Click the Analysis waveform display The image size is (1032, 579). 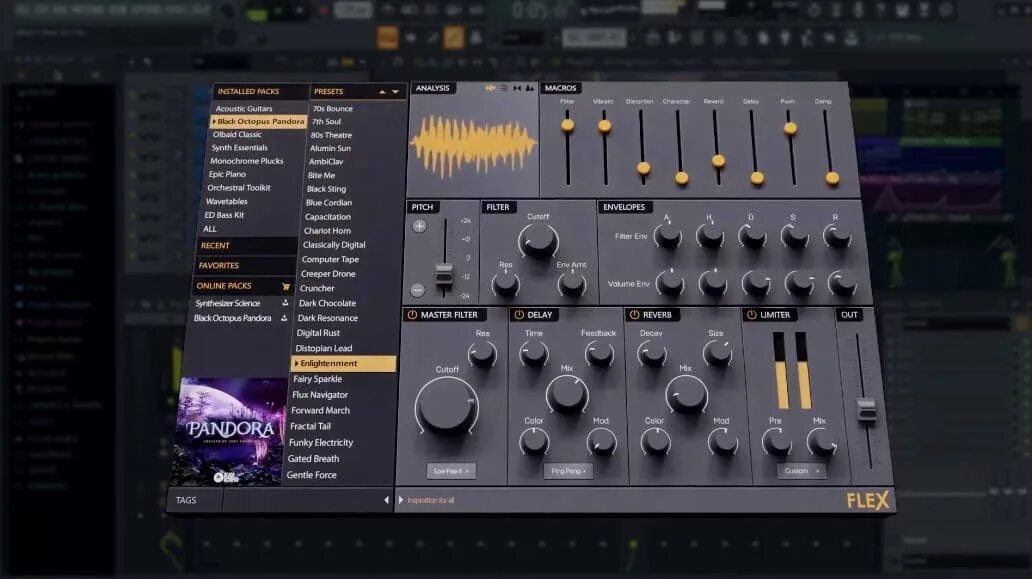(473, 147)
